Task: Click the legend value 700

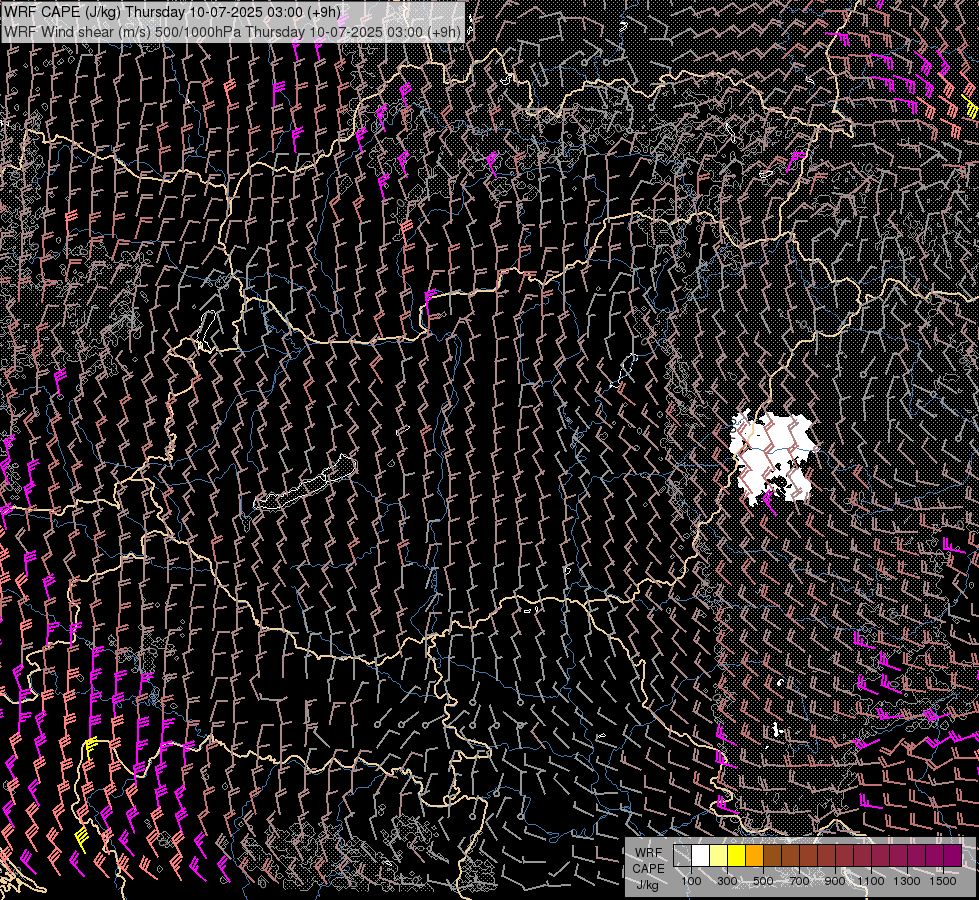Action: pos(799,881)
